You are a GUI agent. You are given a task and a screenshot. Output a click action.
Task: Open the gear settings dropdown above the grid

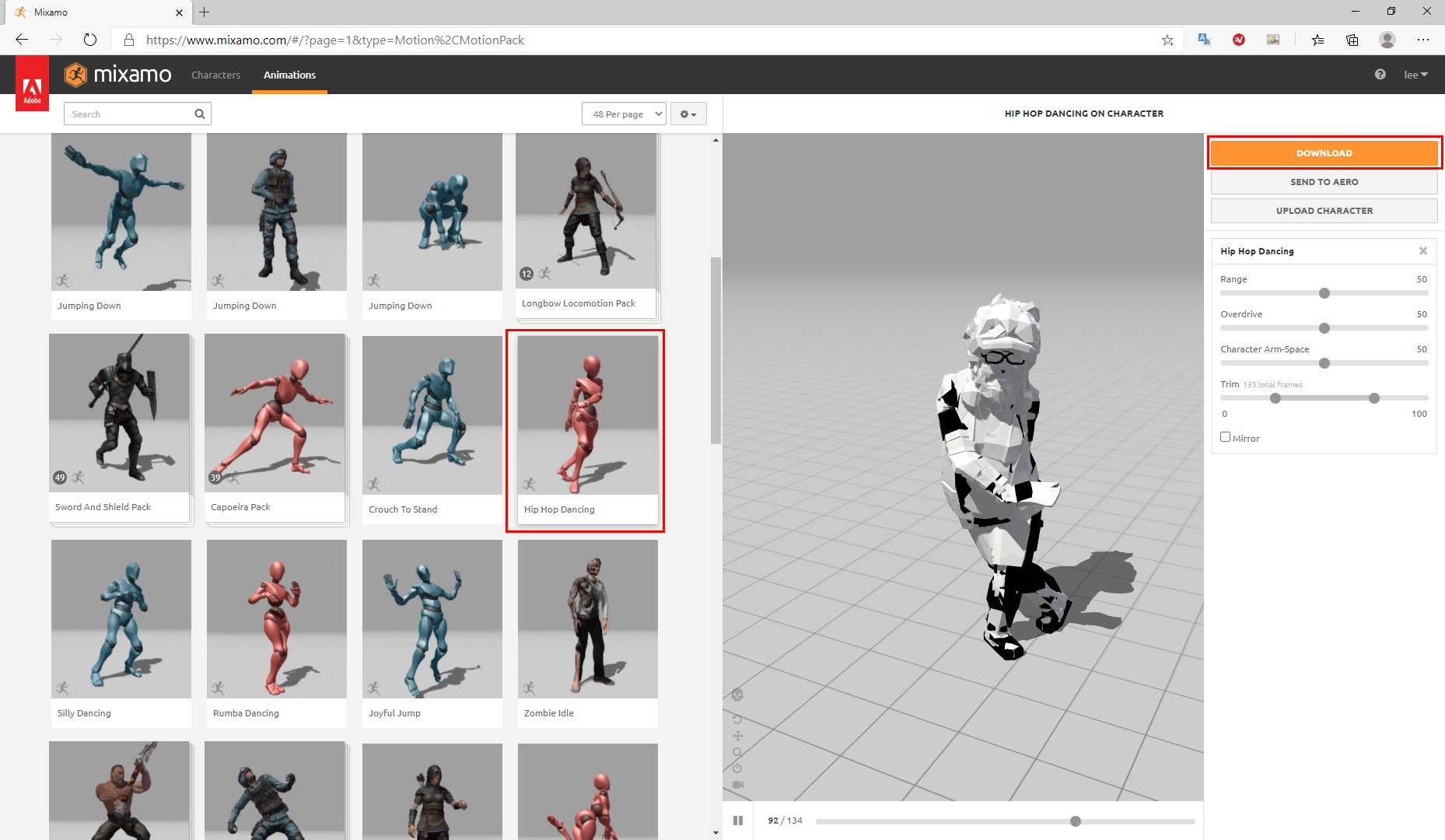coord(688,114)
